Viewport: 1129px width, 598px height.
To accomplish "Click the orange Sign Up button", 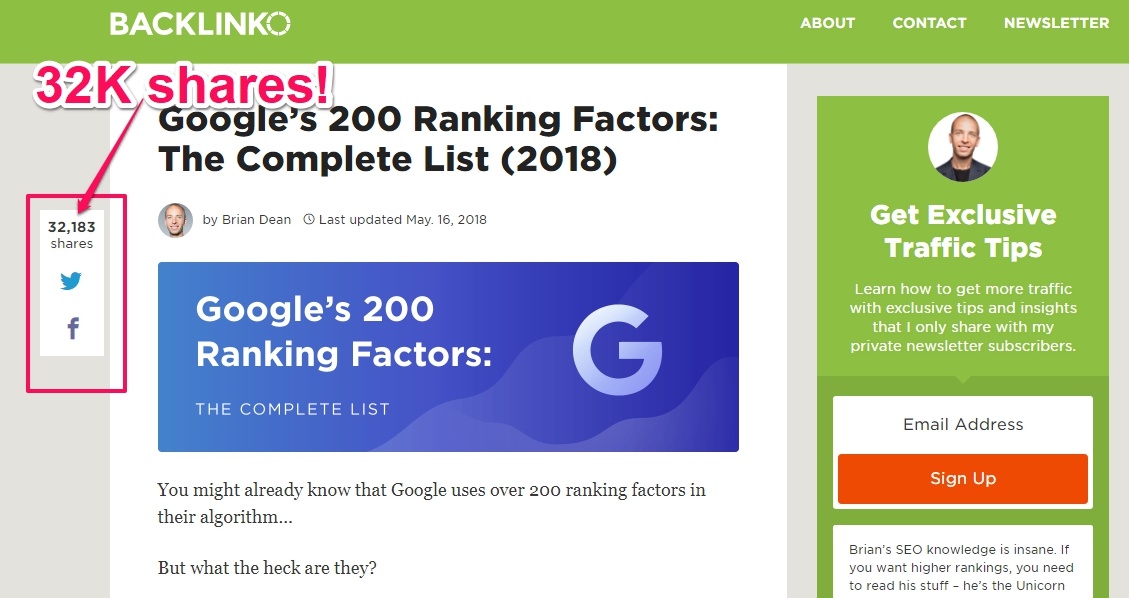I will pos(963,479).
